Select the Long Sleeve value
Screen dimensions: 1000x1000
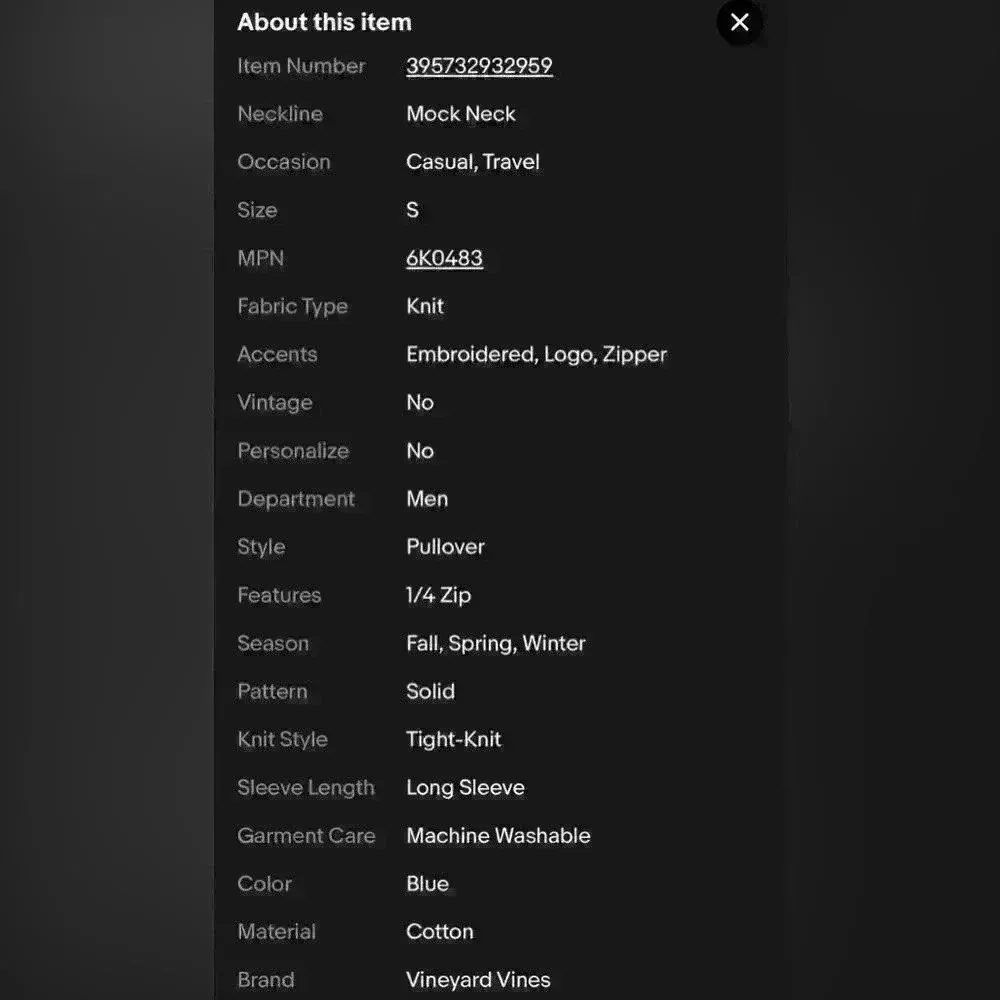(465, 787)
